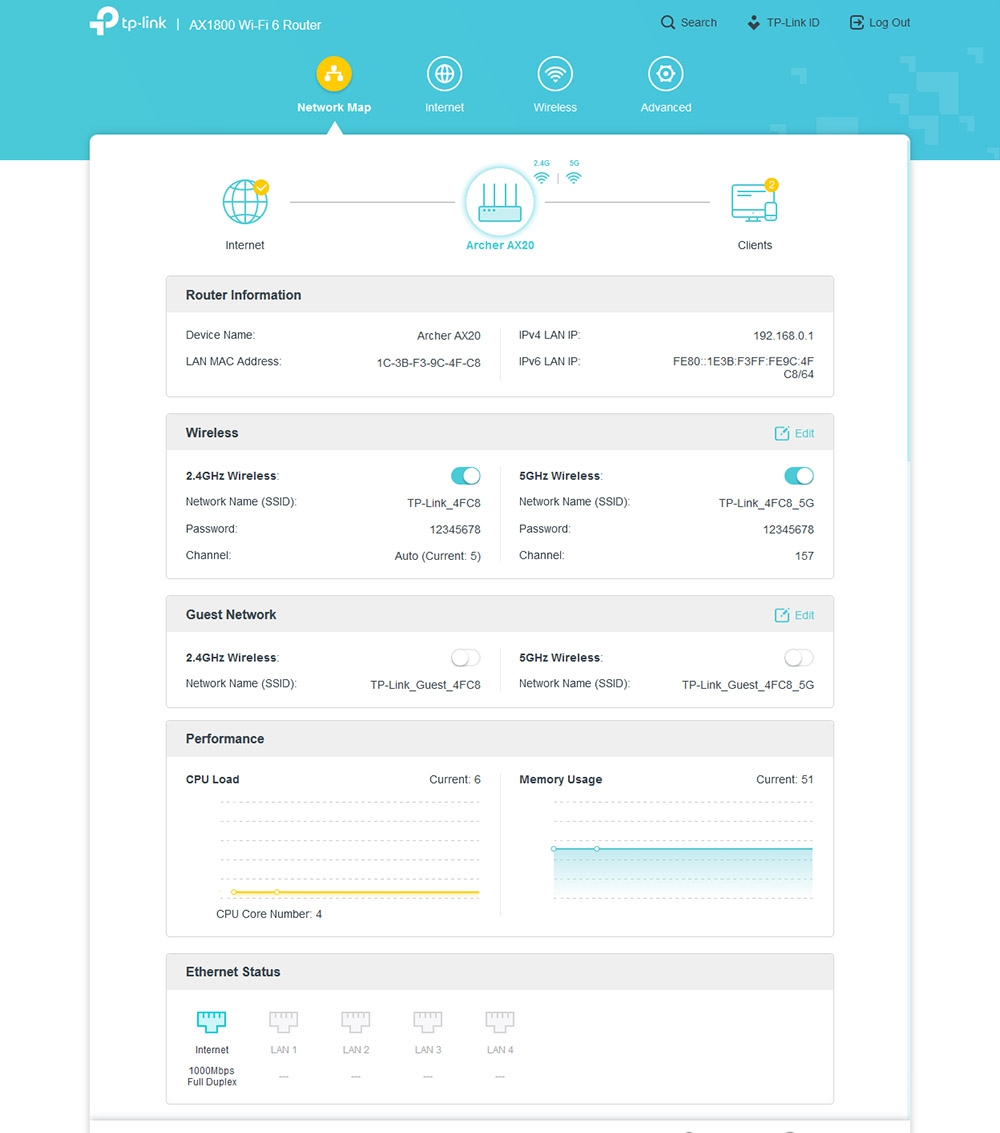Click the 5GHz password value 12345678
Screen dimensions: 1000x1133
[x=788, y=530]
